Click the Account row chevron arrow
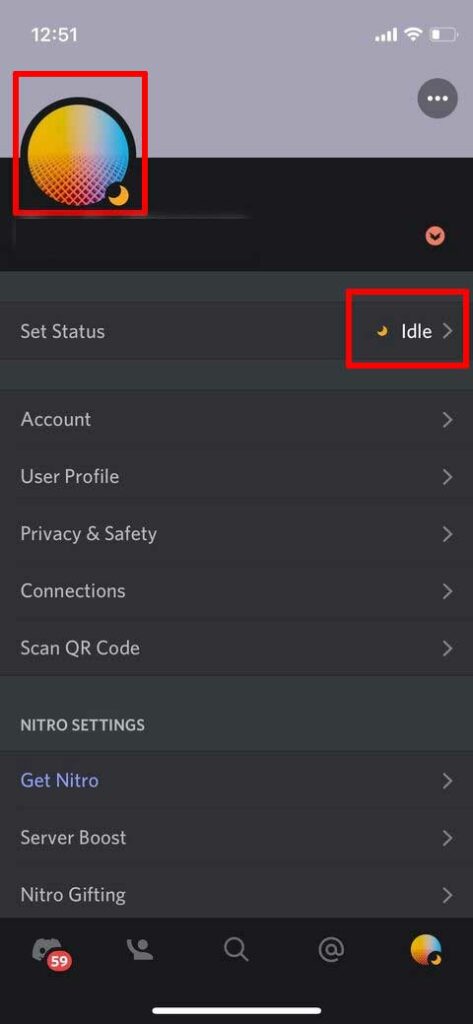 [448, 420]
